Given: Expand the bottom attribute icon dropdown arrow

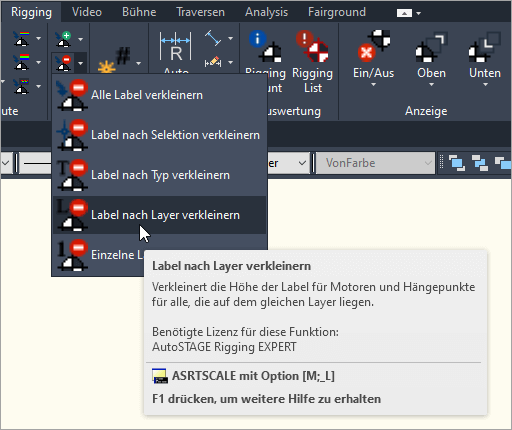Looking at the screenshot, I should [38, 86].
